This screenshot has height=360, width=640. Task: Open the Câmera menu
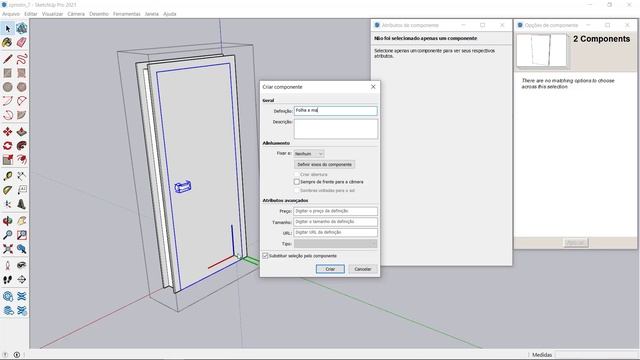click(x=76, y=14)
